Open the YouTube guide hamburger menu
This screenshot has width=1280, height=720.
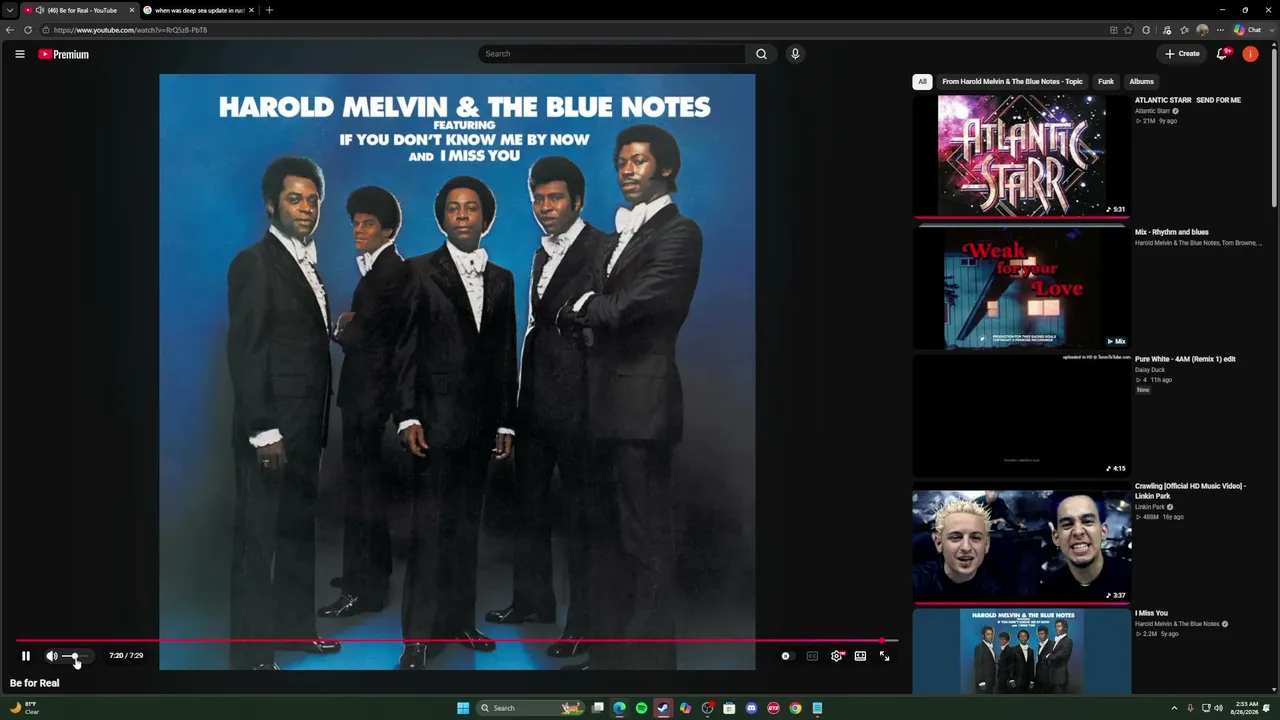(x=20, y=54)
